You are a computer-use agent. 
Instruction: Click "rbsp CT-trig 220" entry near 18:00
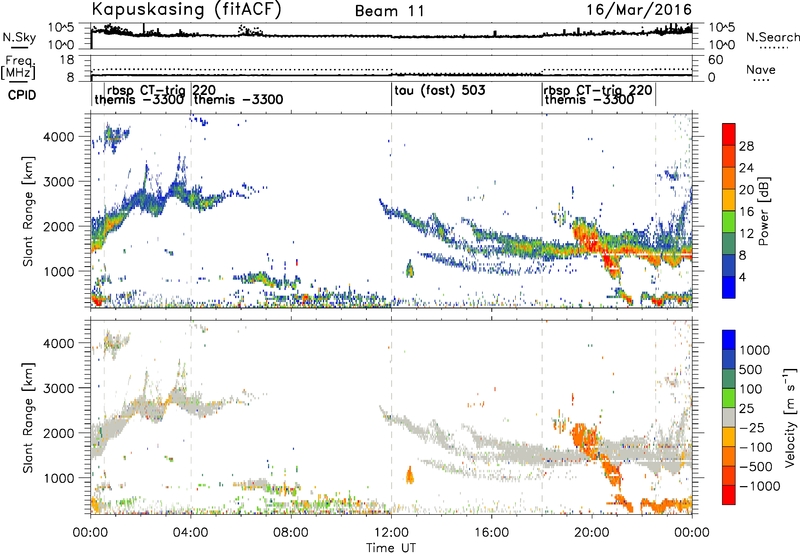598,90
